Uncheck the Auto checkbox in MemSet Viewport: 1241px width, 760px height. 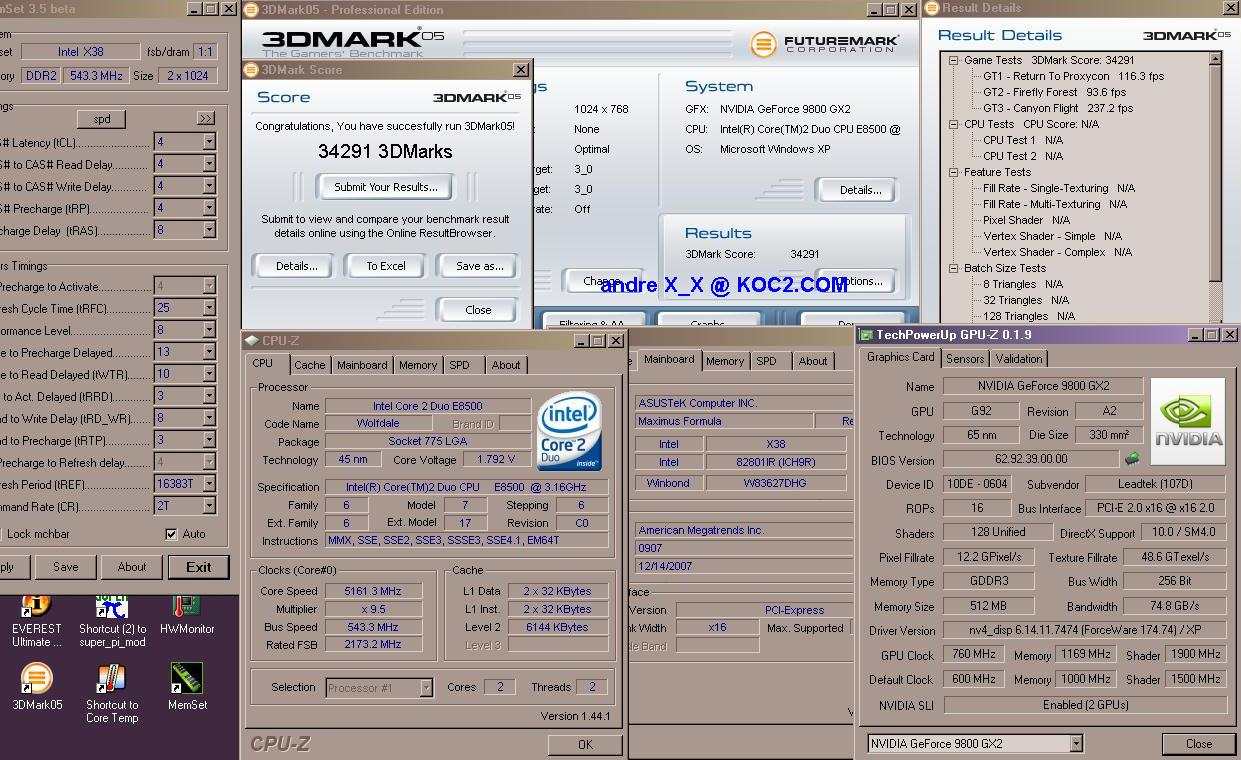pos(171,534)
